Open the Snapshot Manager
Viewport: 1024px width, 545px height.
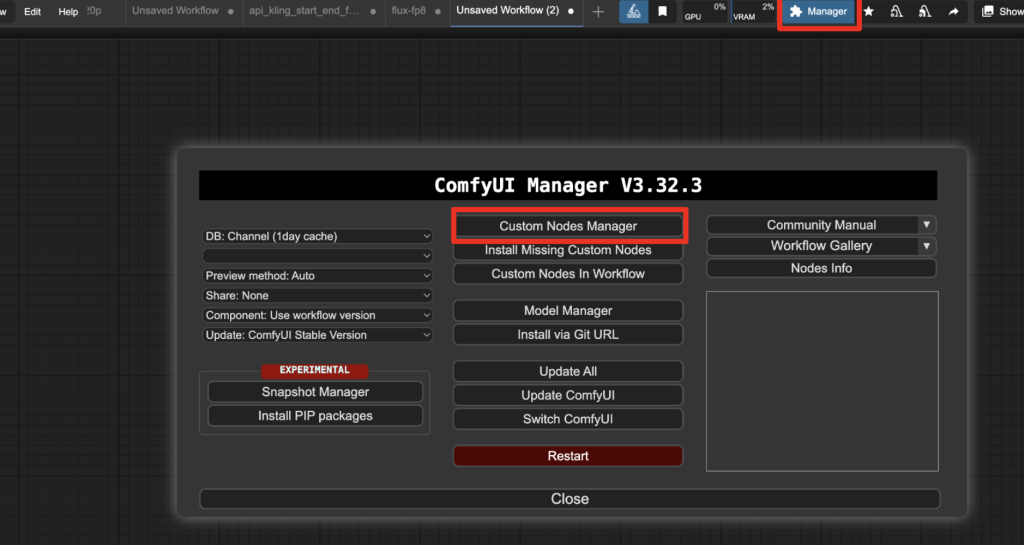315,392
